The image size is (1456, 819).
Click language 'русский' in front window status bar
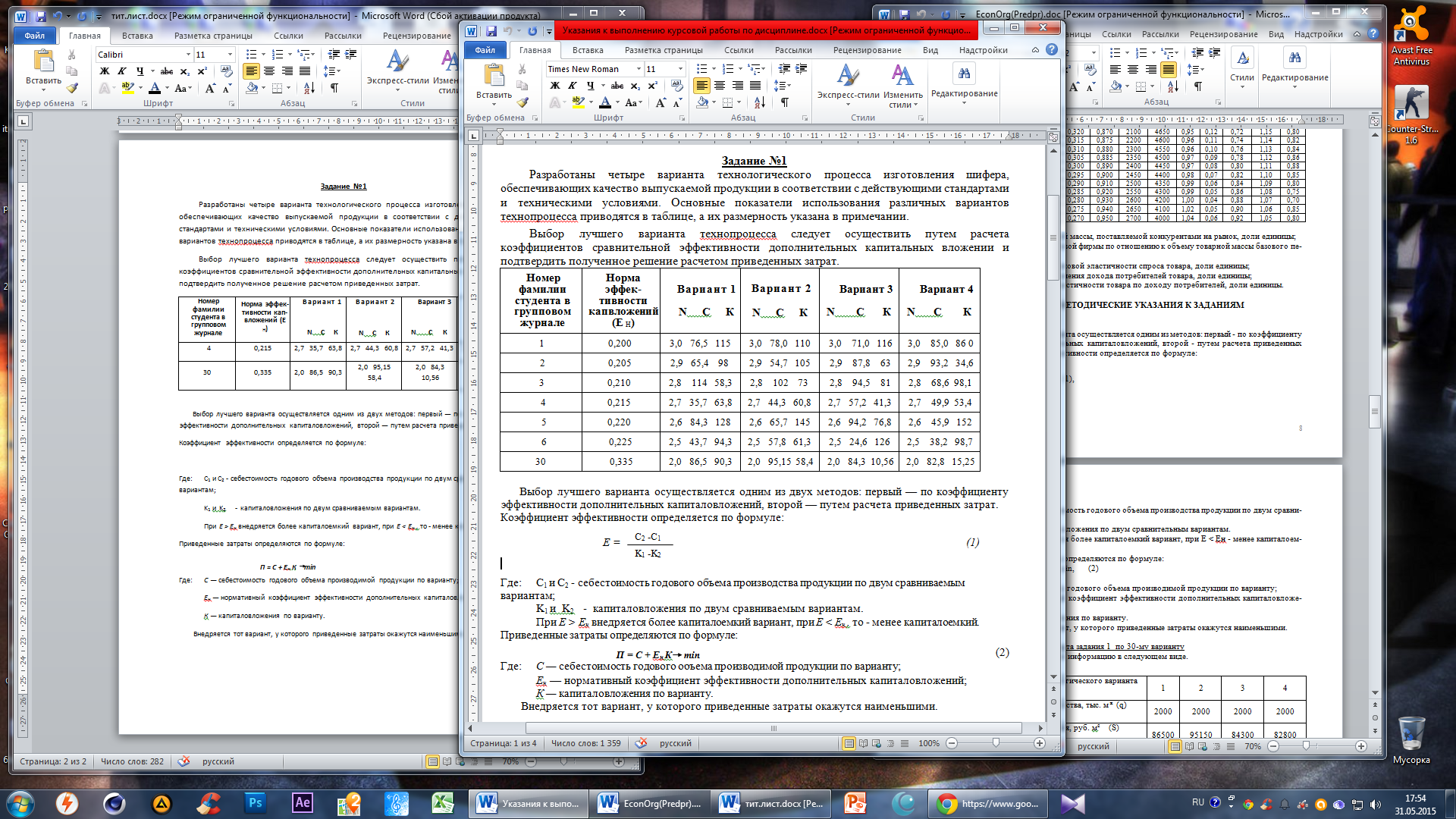click(675, 743)
